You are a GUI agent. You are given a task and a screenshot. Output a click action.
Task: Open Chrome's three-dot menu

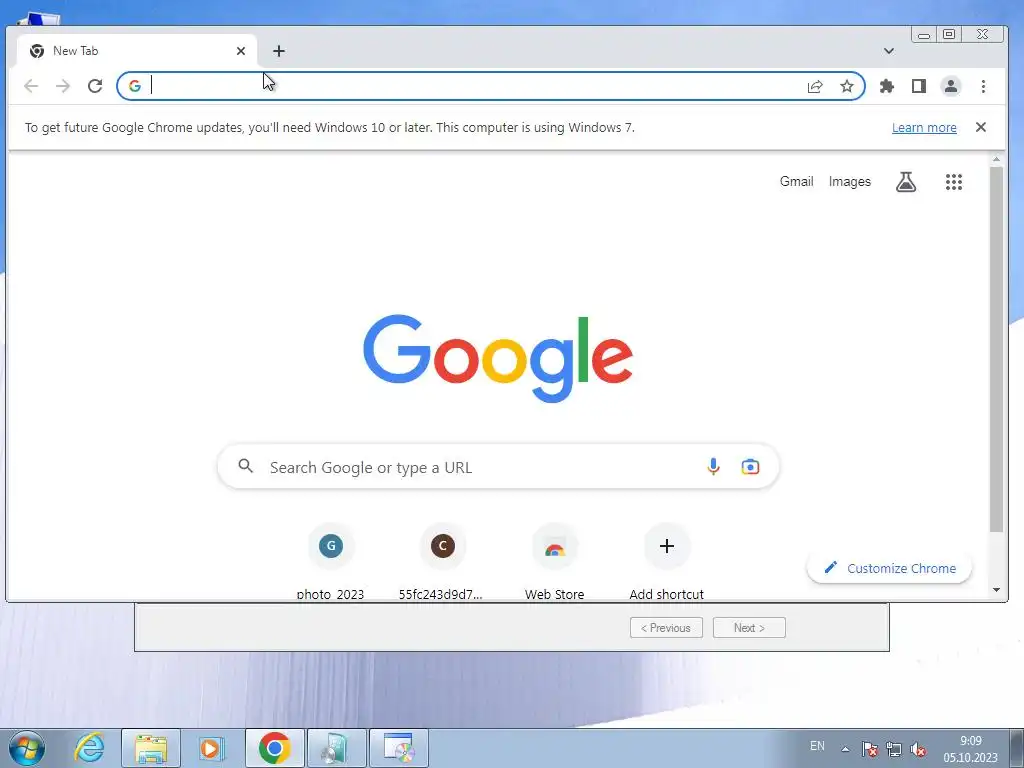click(983, 86)
